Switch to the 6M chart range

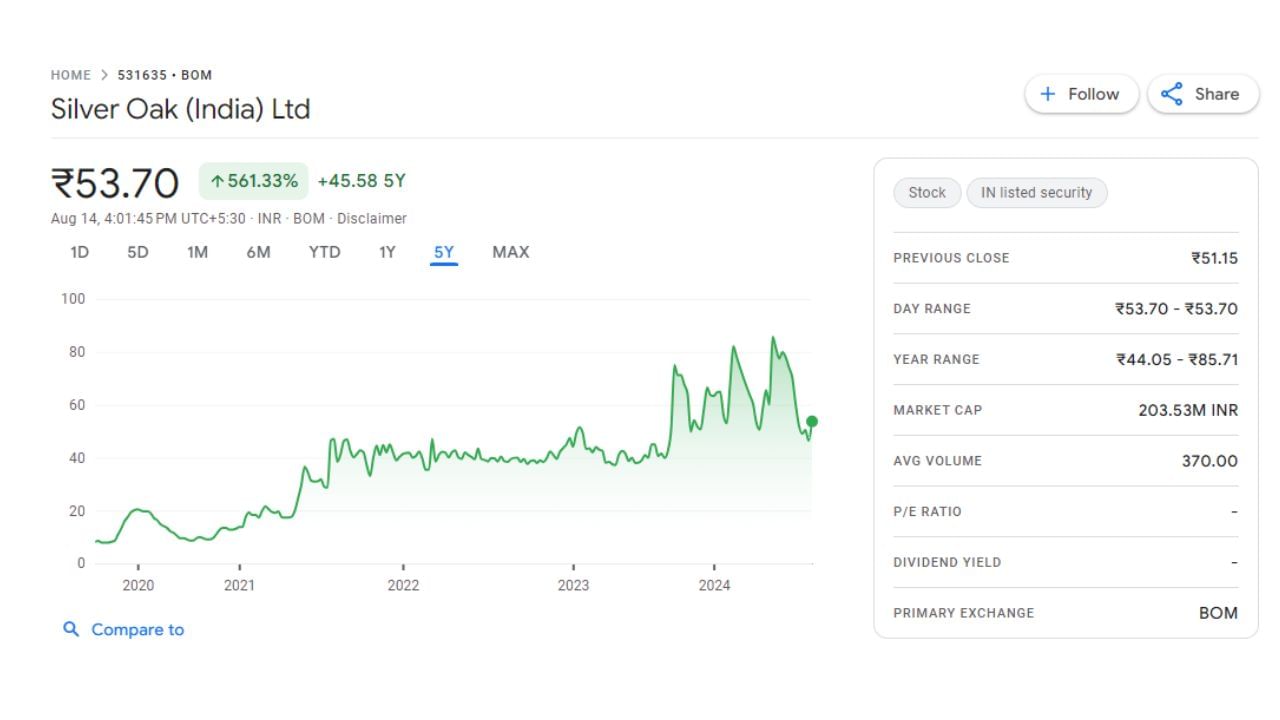pyautogui.click(x=258, y=252)
